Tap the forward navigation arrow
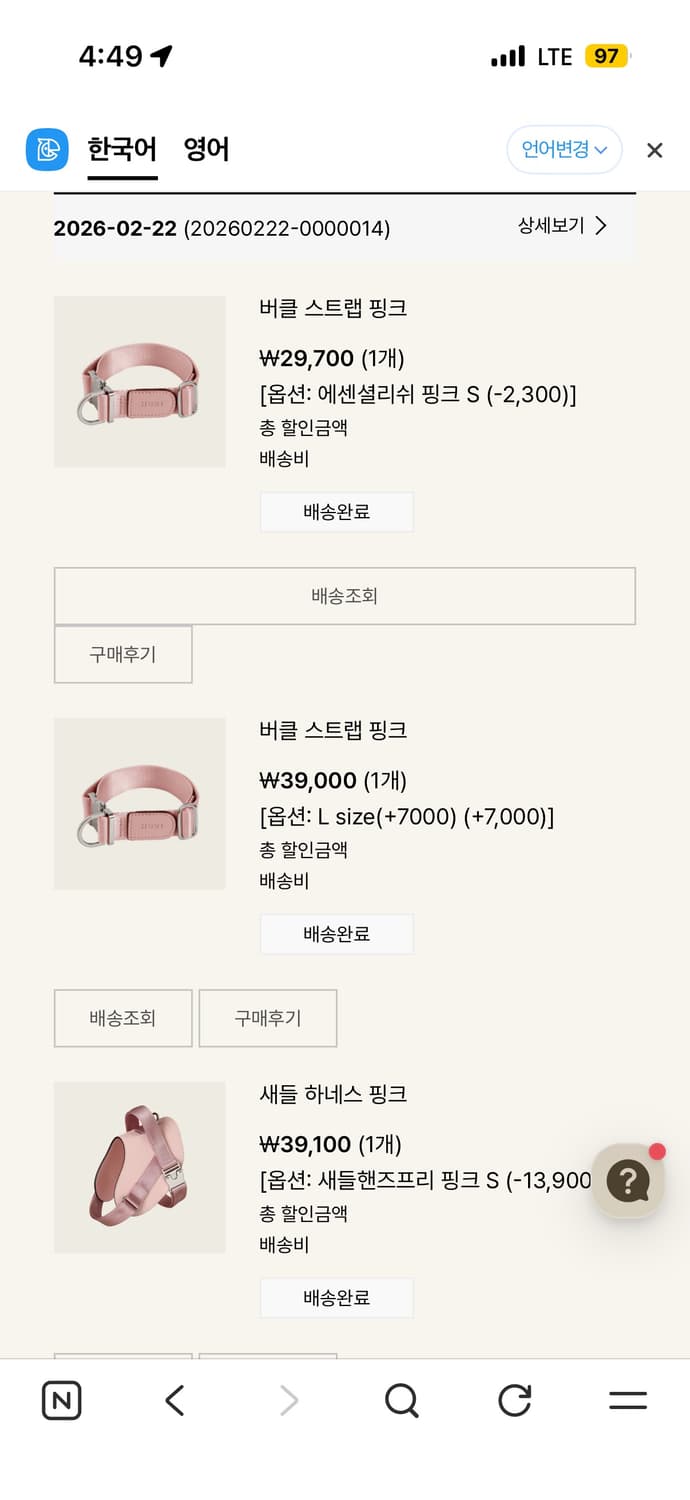690x1500 pixels. 288,1400
